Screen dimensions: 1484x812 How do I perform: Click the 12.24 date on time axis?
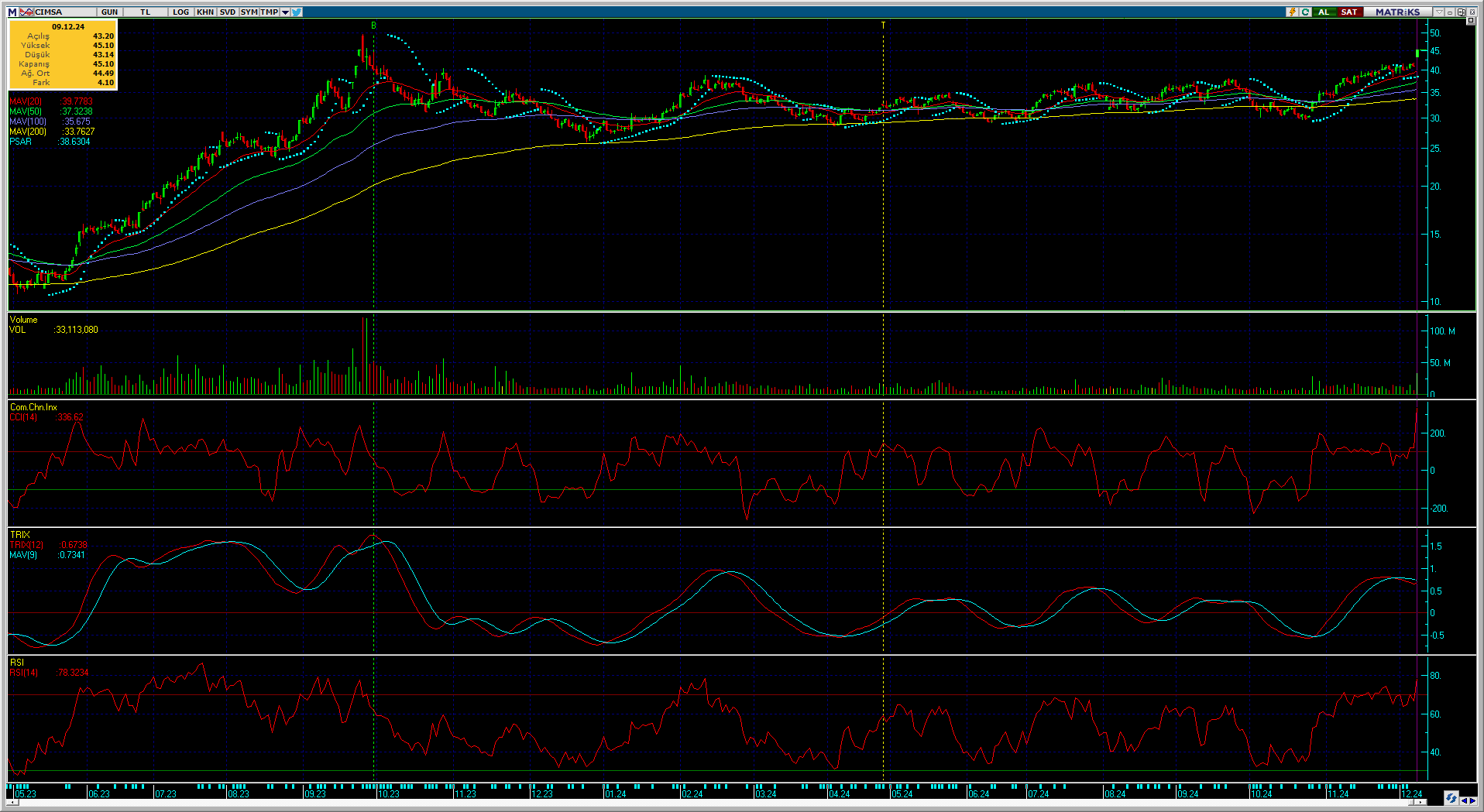coord(1412,794)
